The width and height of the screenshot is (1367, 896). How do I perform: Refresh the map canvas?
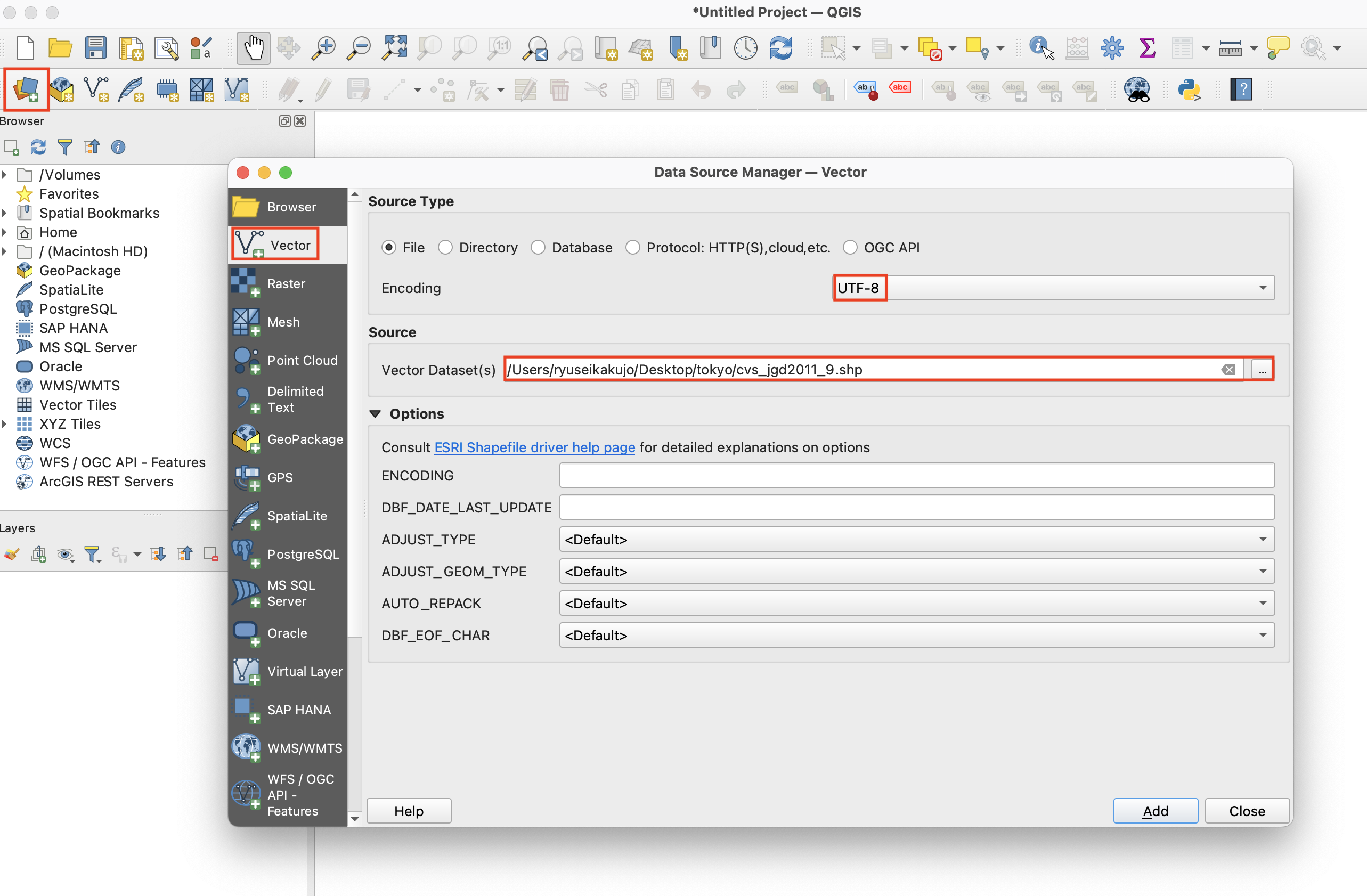point(781,47)
